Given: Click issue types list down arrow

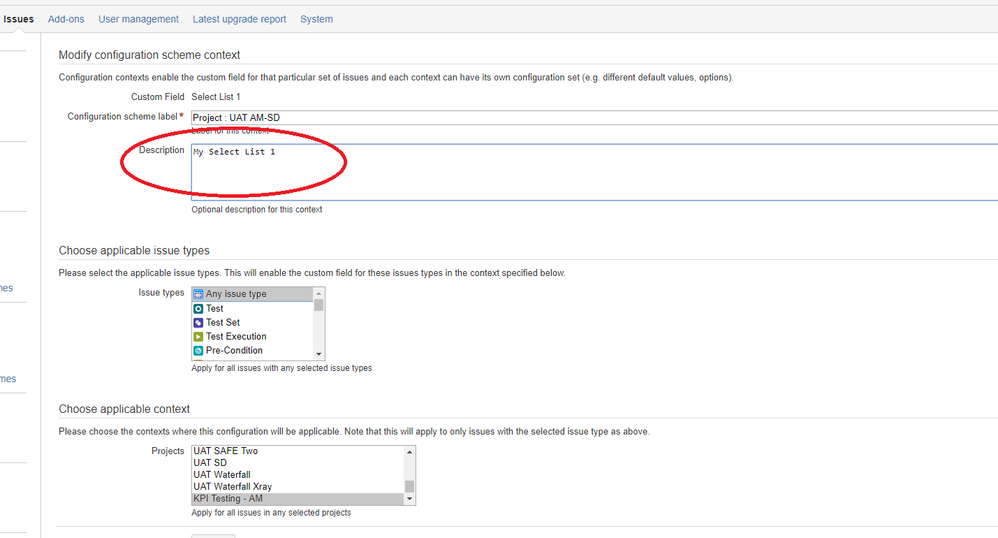Looking at the screenshot, I should (x=319, y=355).
